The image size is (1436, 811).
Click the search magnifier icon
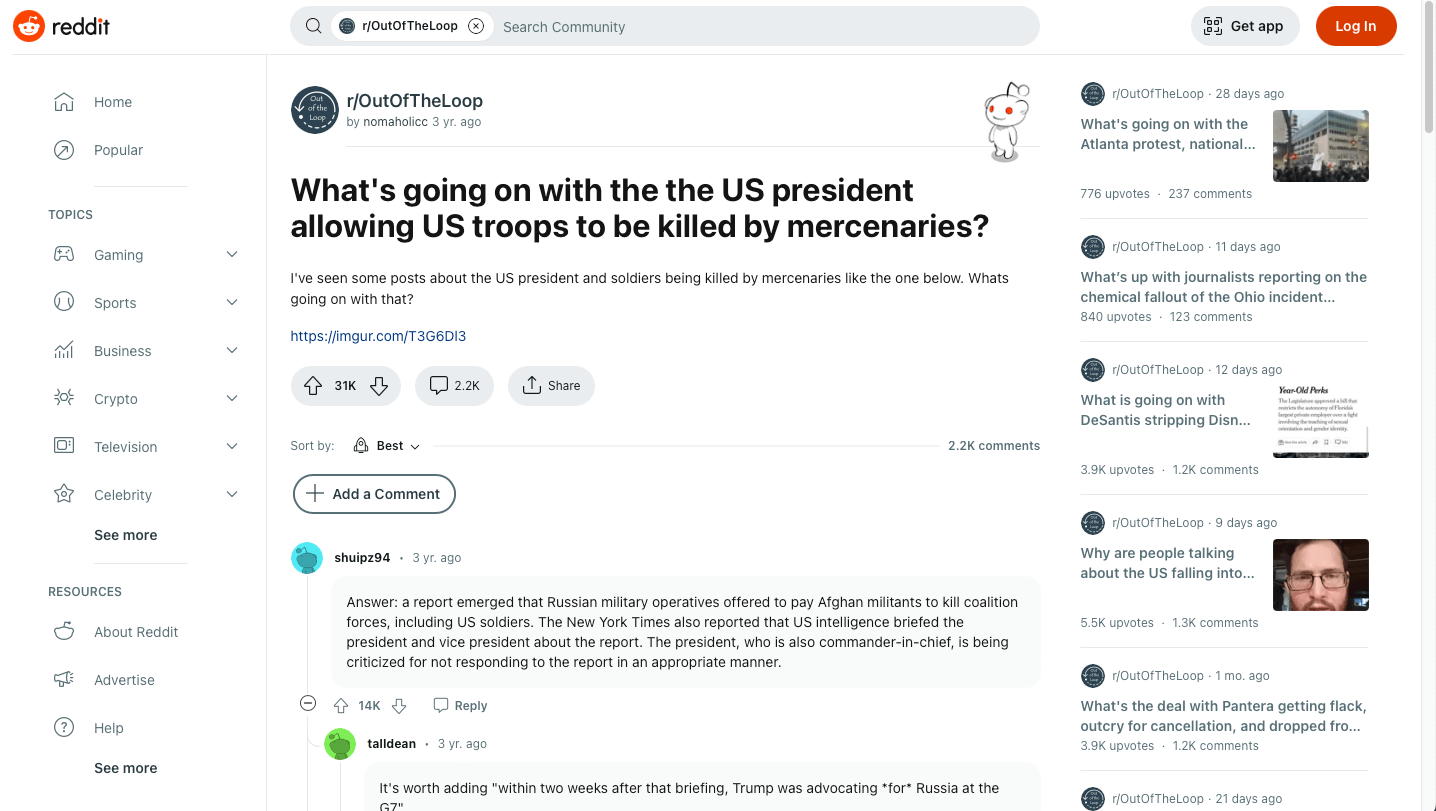[x=313, y=26]
